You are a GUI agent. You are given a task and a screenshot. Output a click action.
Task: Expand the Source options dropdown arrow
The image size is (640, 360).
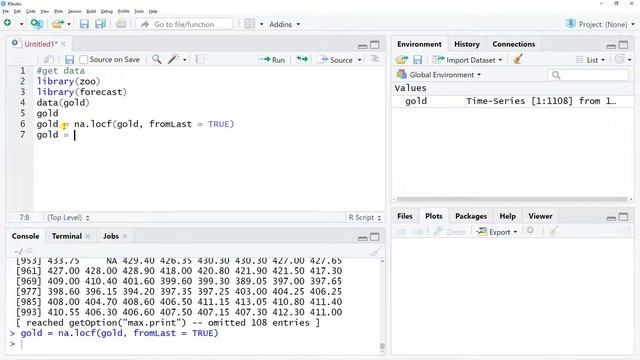[360, 60]
